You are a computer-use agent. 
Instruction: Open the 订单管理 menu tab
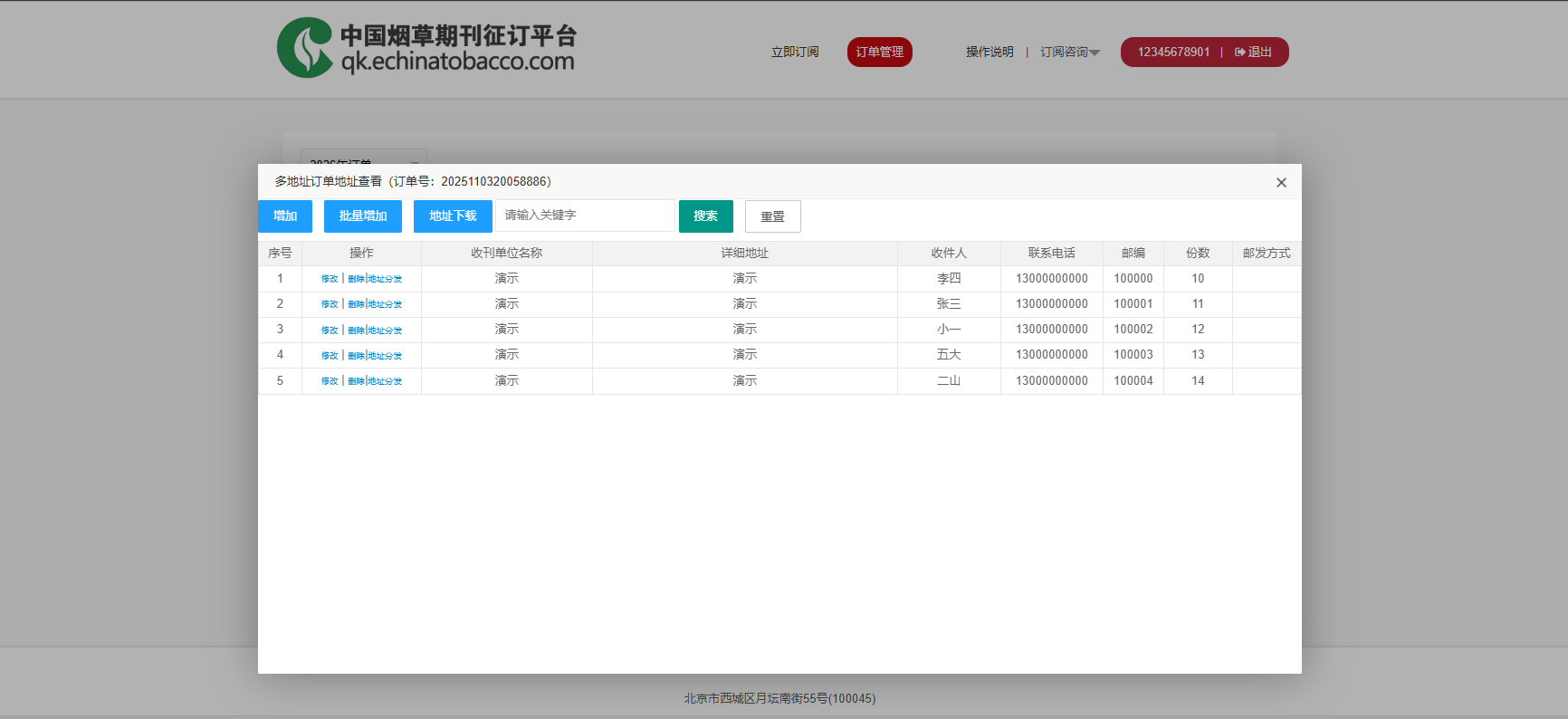pyautogui.click(x=879, y=53)
